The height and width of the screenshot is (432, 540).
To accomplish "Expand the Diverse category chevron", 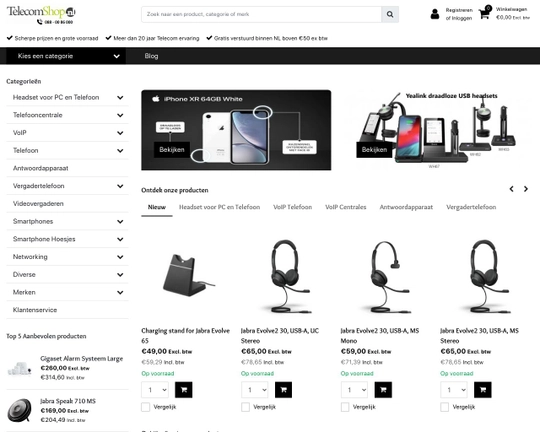I will [x=120, y=275].
